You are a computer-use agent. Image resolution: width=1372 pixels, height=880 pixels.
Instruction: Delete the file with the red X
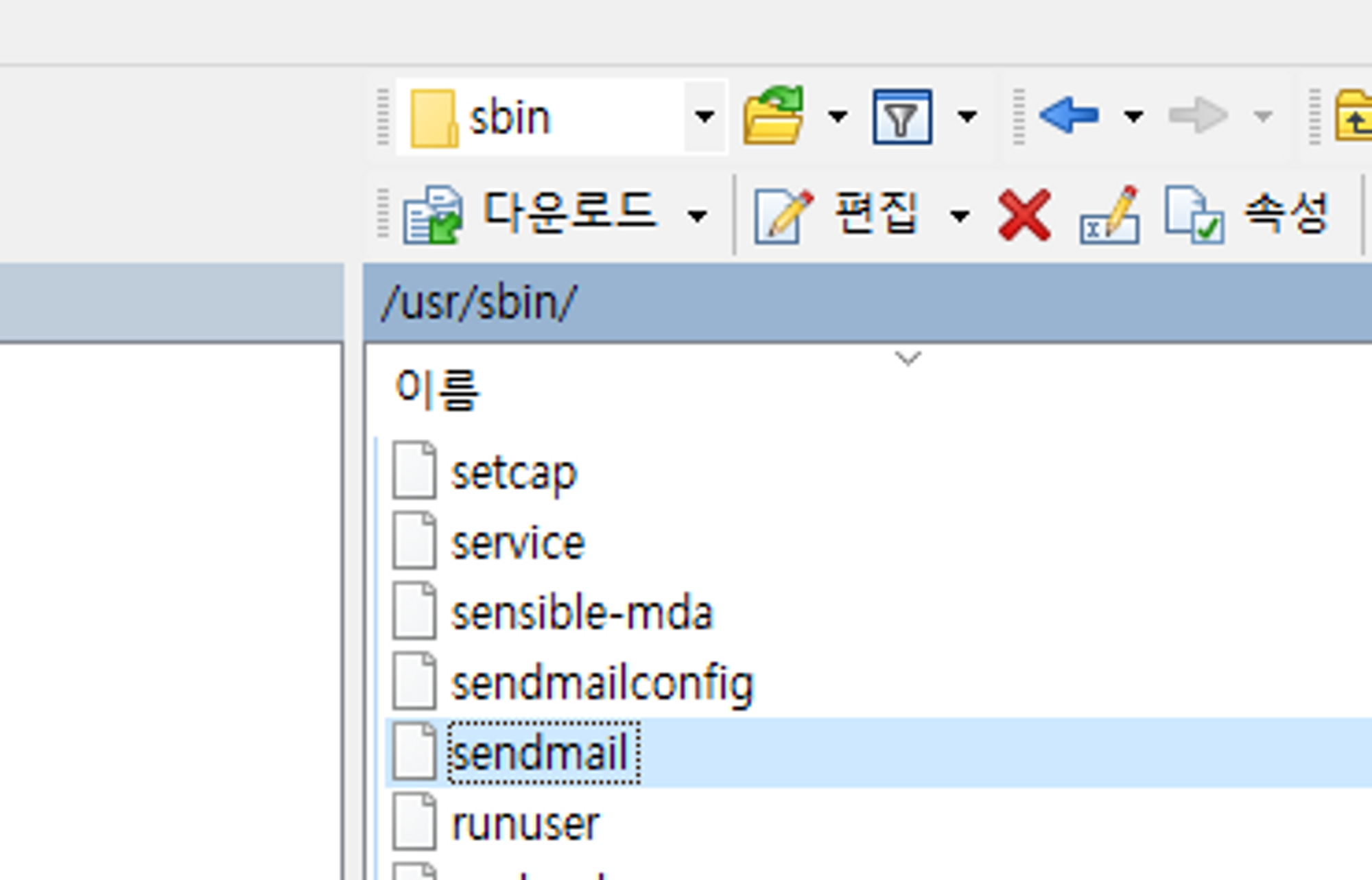(x=1024, y=215)
